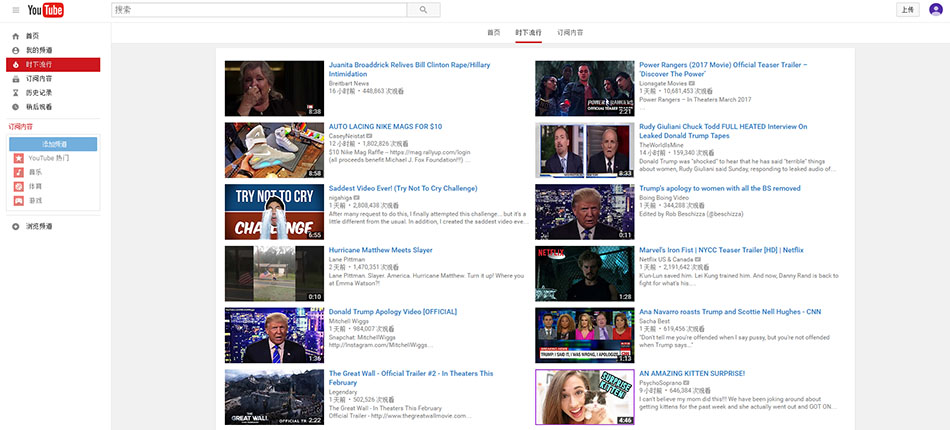Open the Gaming (游戏) channel icon
Image resolution: width=950 pixels, height=430 pixels.
[19, 200]
